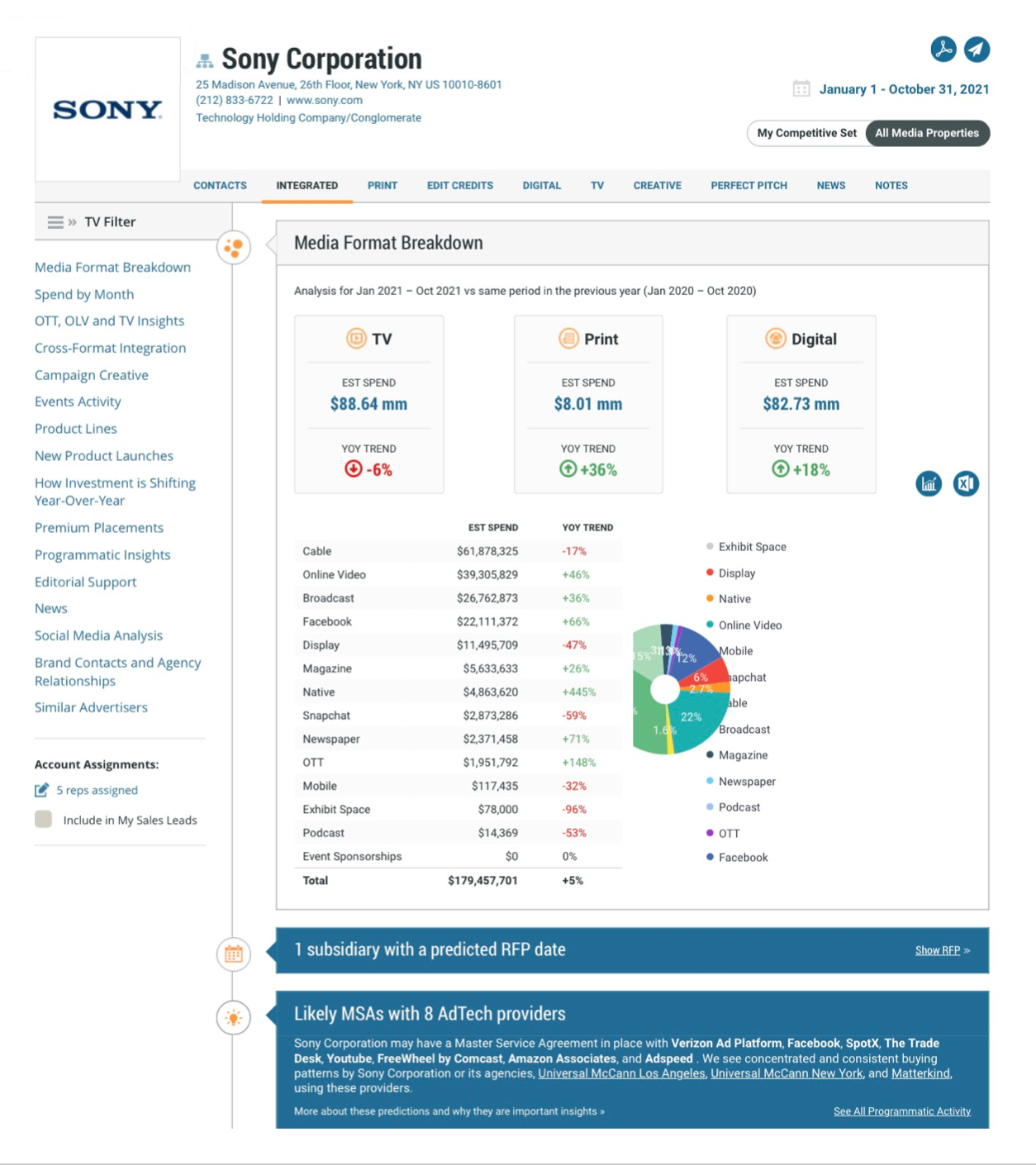Check Include in My Sales Leads
The height and width of the screenshot is (1165, 1036).
coord(44,820)
